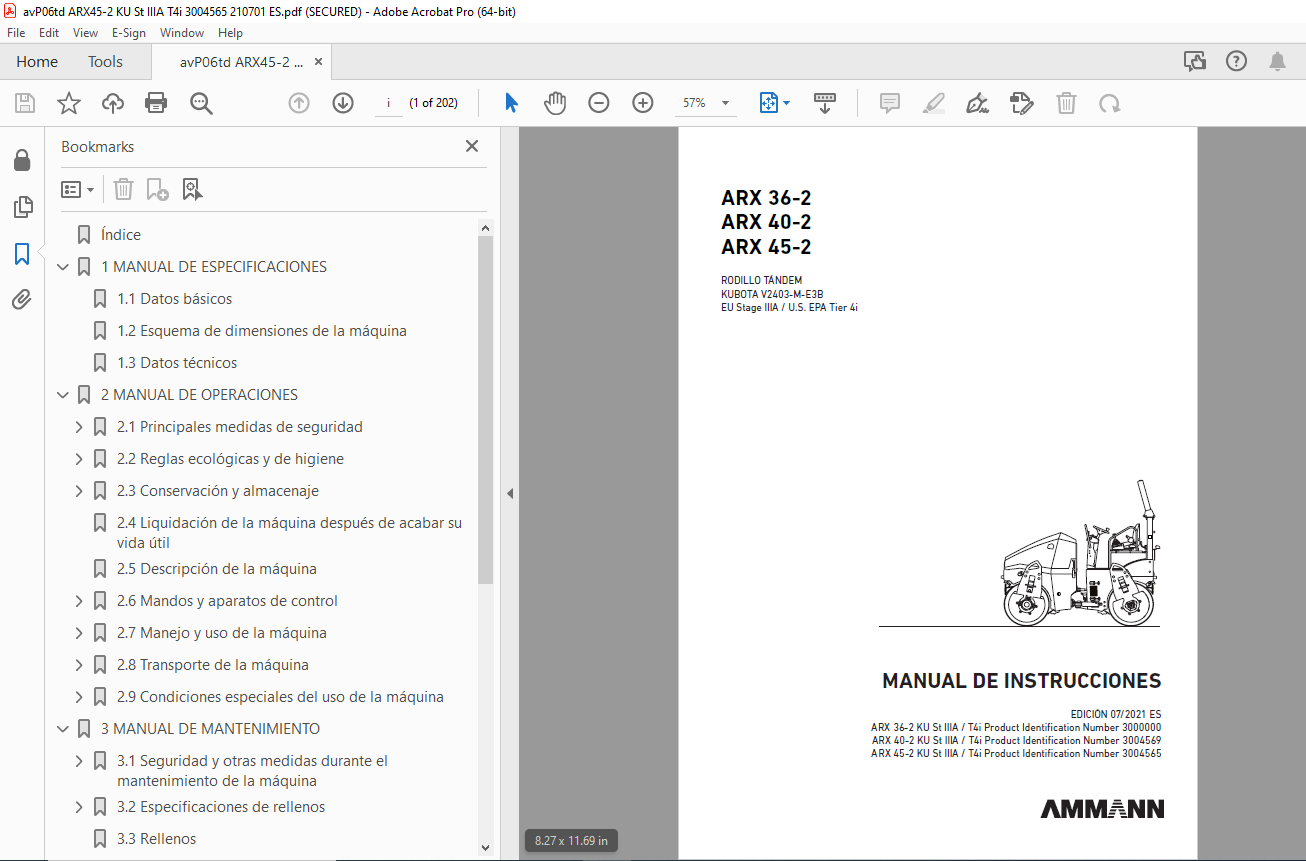This screenshot has width=1306, height=861.
Task: Open the sign document pen tool
Action: tap(978, 103)
